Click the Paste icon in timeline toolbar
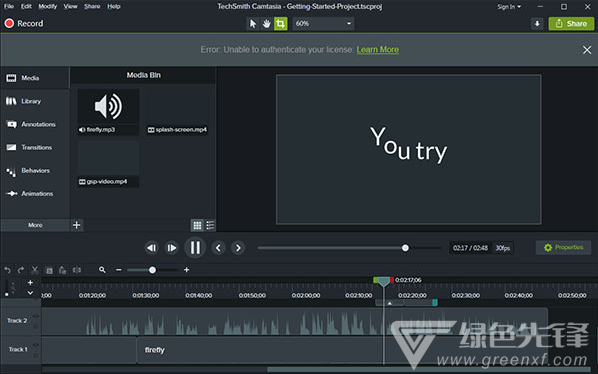This screenshot has height=374, width=598. pyautogui.click(x=63, y=270)
